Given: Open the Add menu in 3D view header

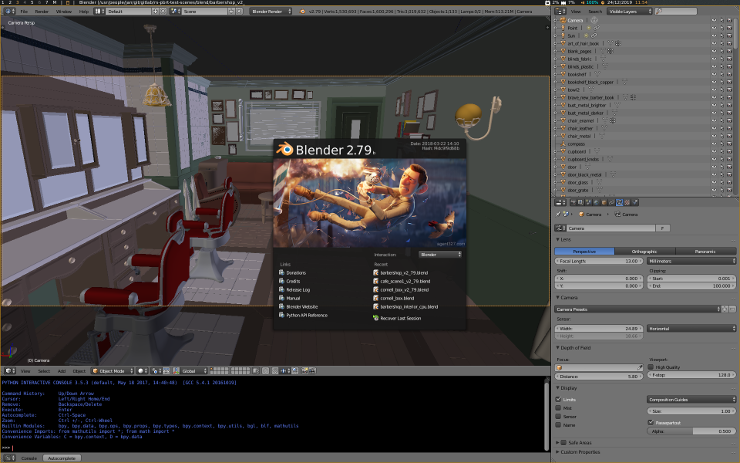Looking at the screenshot, I should point(61,371).
